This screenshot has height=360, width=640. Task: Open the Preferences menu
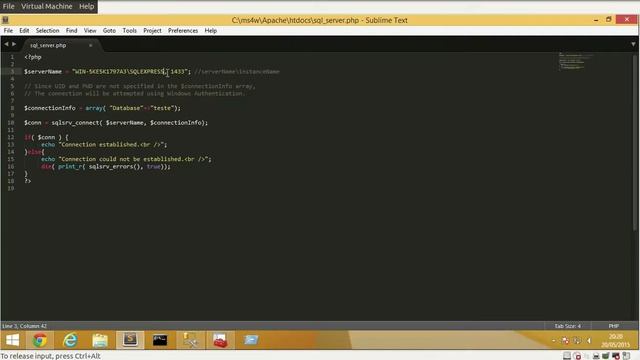tap(183, 31)
